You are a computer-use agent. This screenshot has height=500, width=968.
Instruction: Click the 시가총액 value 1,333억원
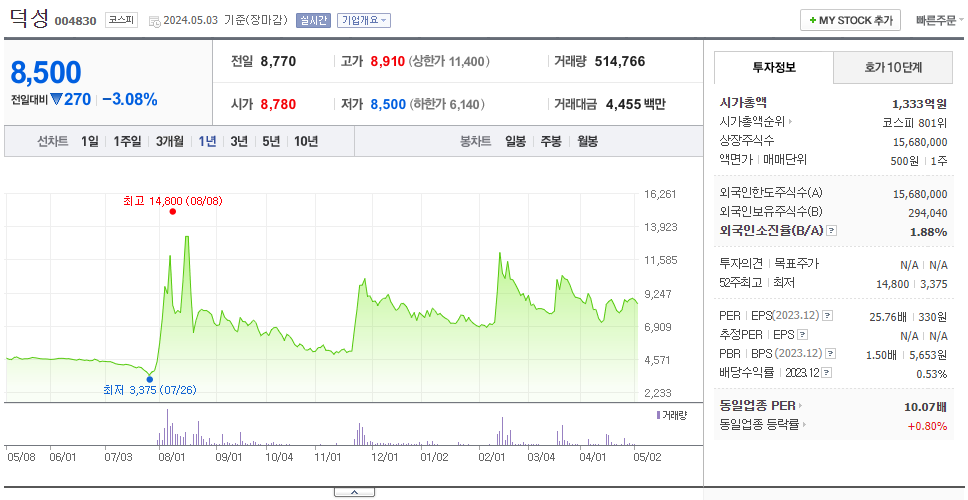tap(919, 103)
